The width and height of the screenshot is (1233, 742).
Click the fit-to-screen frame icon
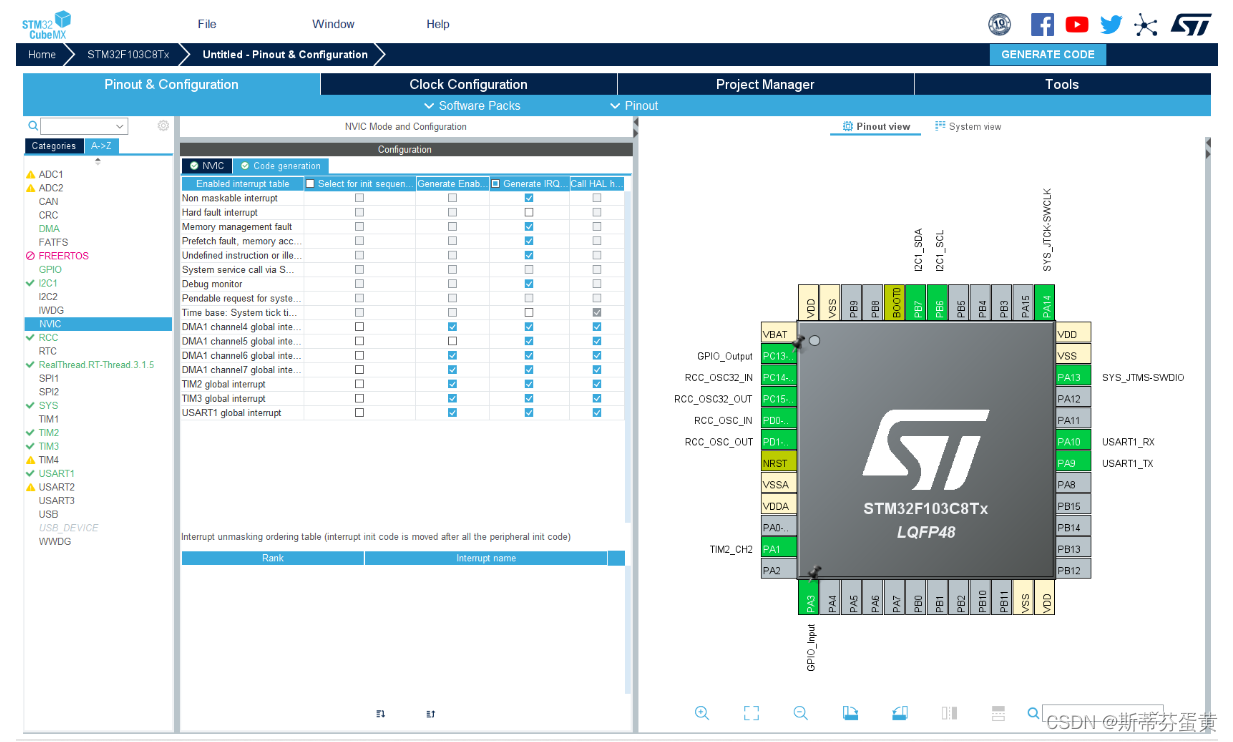(752, 713)
